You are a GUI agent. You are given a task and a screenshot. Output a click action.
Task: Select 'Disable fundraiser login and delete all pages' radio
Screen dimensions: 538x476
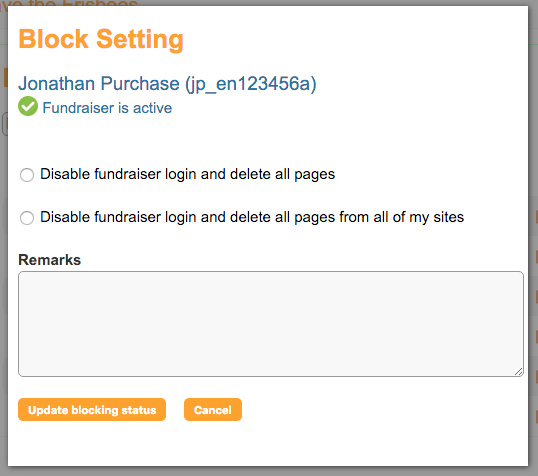tap(27, 175)
